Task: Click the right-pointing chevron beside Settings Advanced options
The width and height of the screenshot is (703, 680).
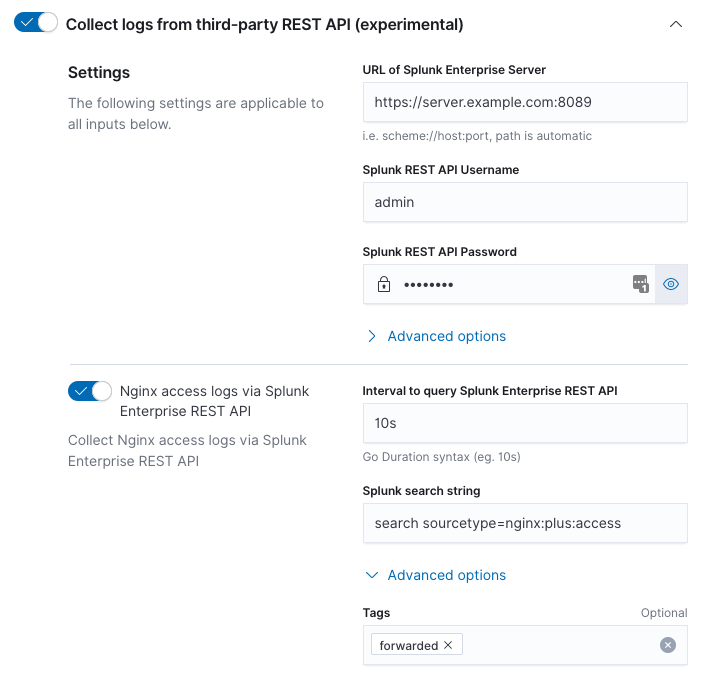Action: pos(372,336)
